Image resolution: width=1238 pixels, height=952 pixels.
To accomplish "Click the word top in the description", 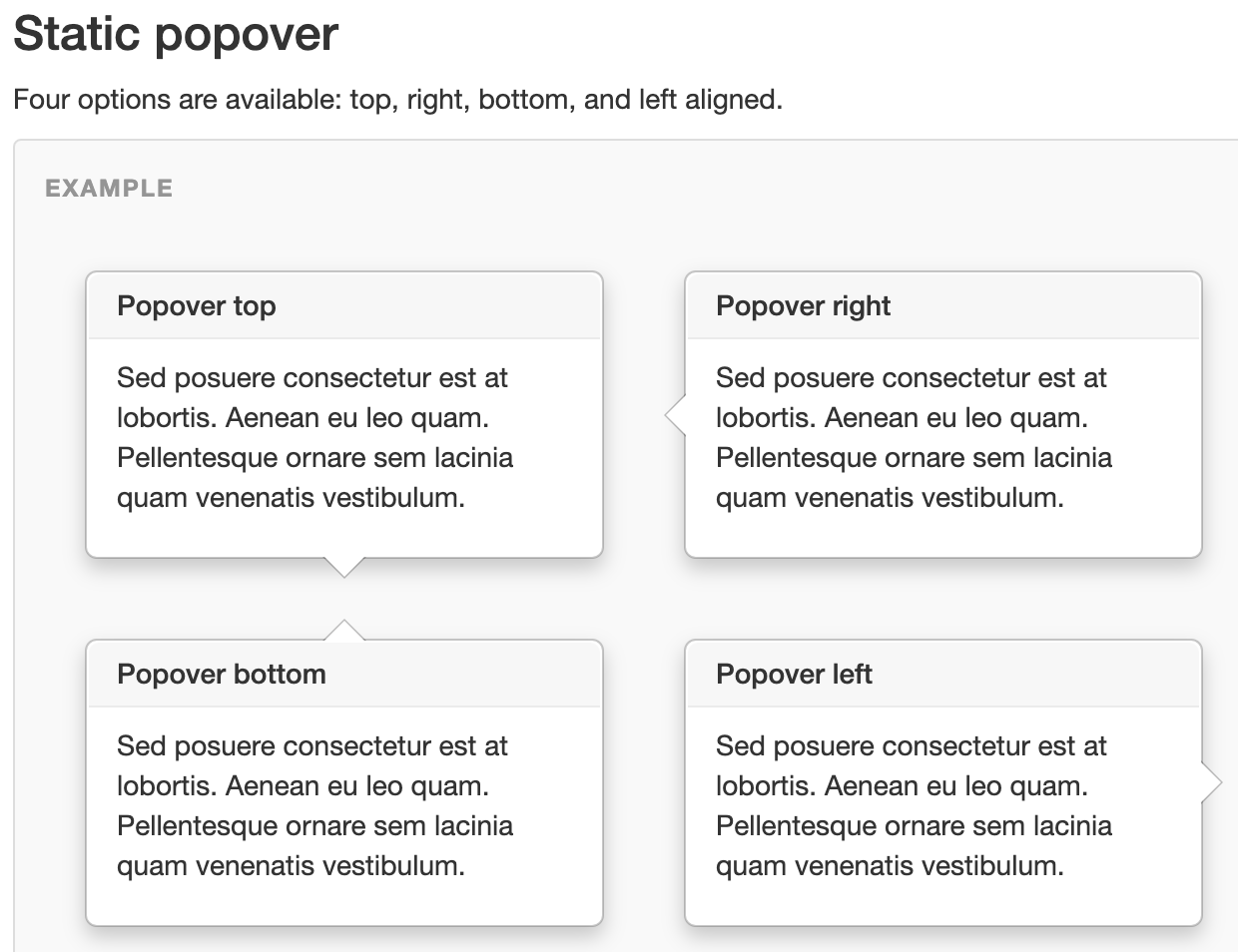I will click(x=370, y=100).
